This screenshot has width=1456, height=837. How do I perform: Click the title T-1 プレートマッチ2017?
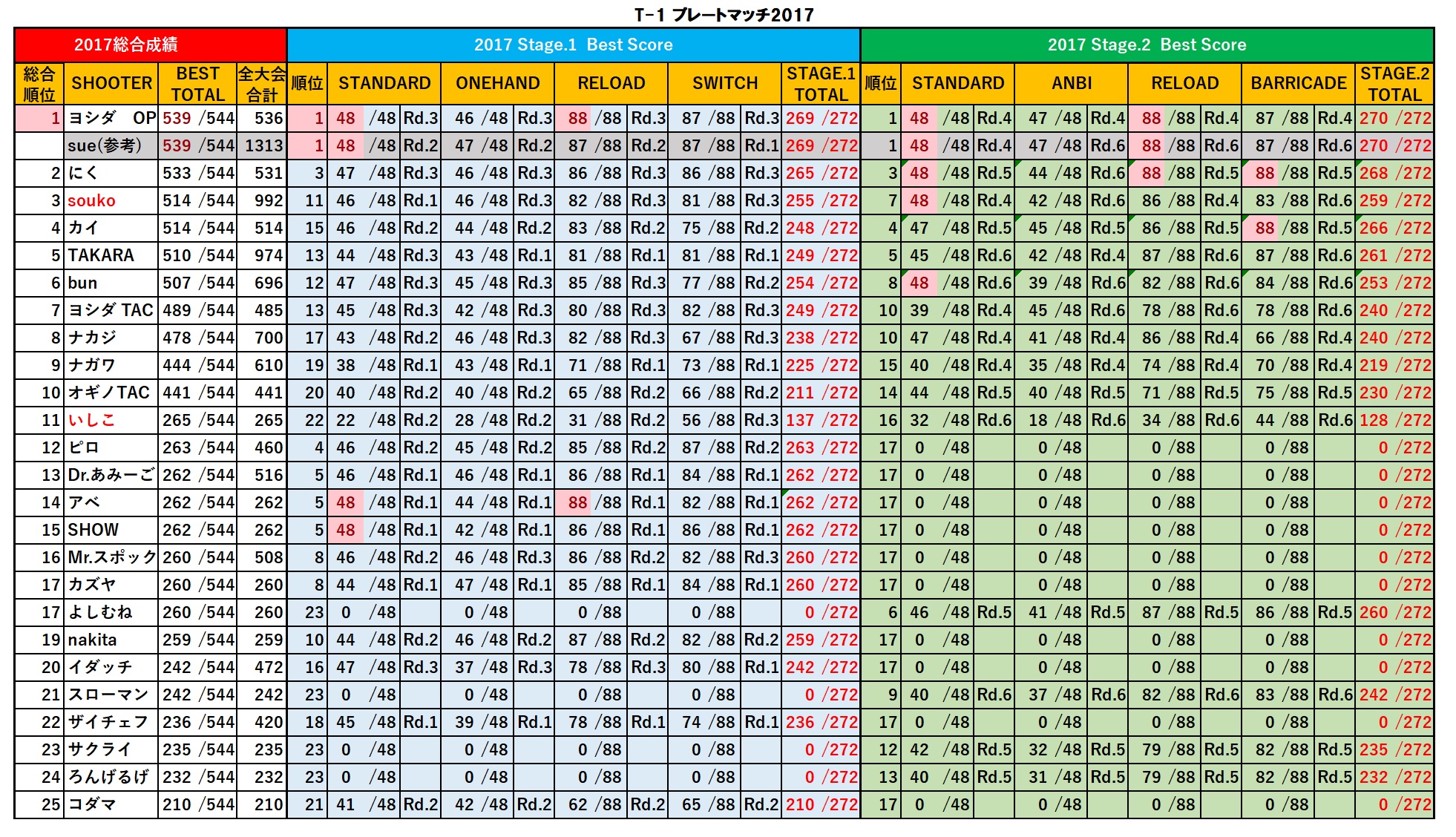[724, 14]
